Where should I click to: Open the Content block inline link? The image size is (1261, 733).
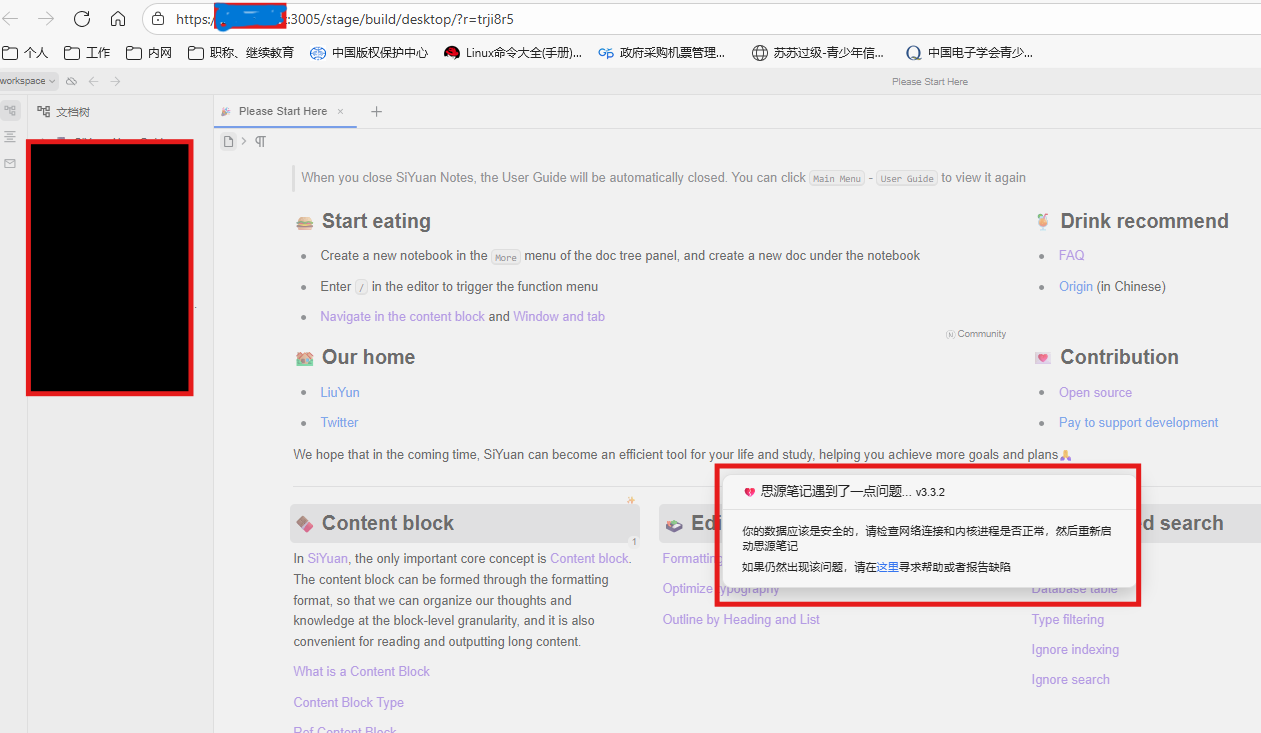coord(589,558)
